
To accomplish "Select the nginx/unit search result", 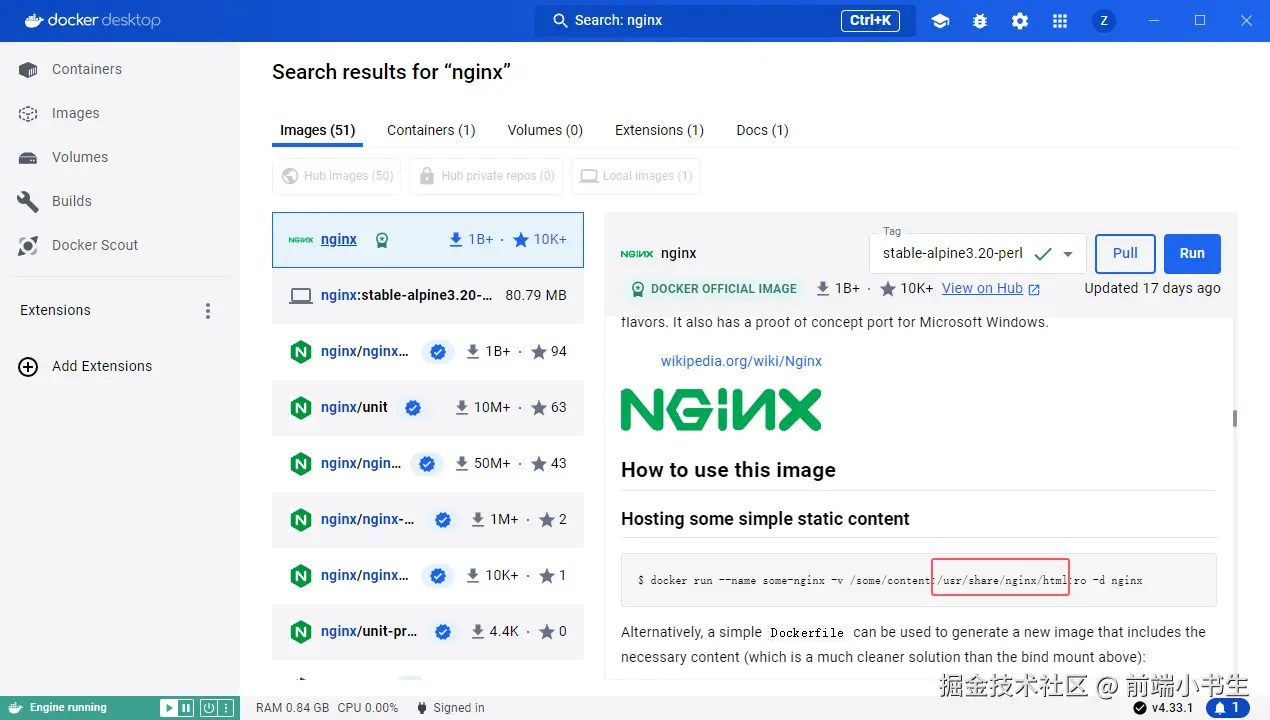I will click(x=428, y=408).
